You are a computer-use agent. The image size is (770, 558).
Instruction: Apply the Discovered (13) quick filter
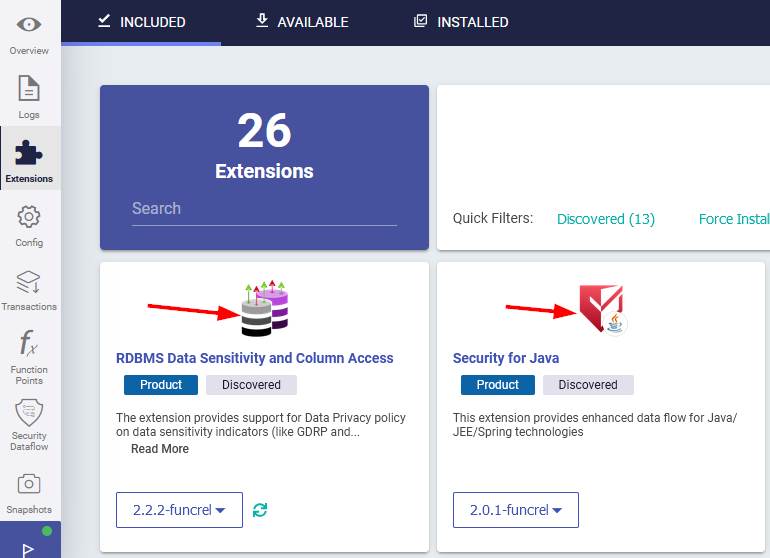click(x=606, y=219)
